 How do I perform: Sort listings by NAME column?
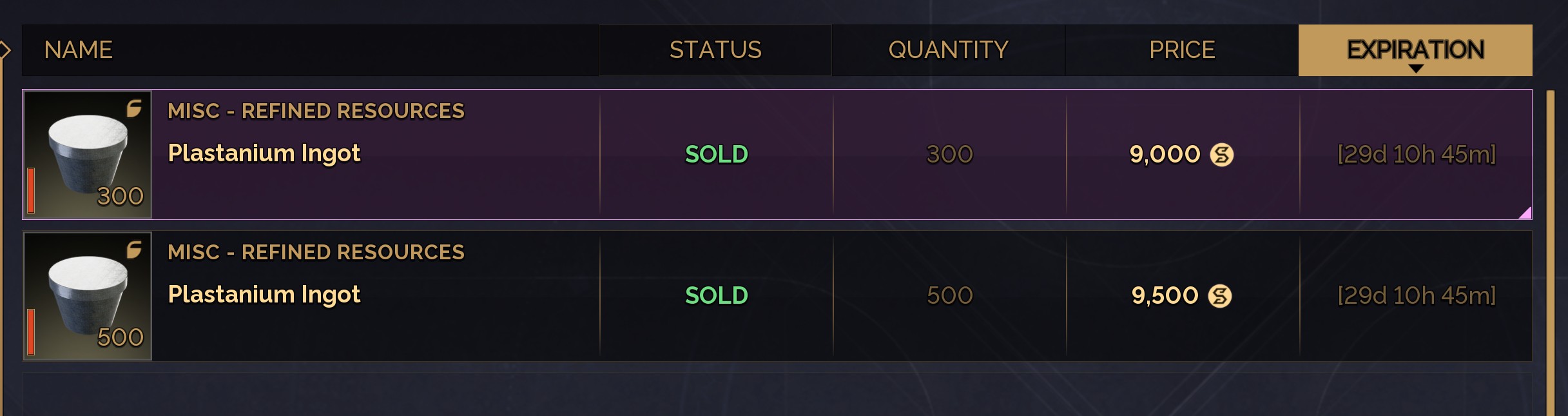click(x=79, y=50)
